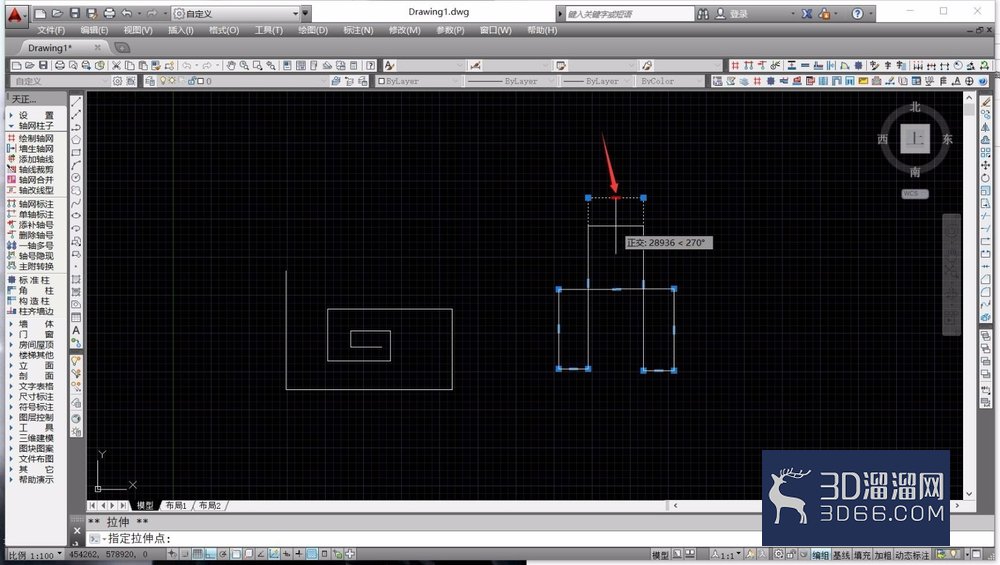
Task: Click the Open file icon in quick access toolbar
Action: [57, 13]
